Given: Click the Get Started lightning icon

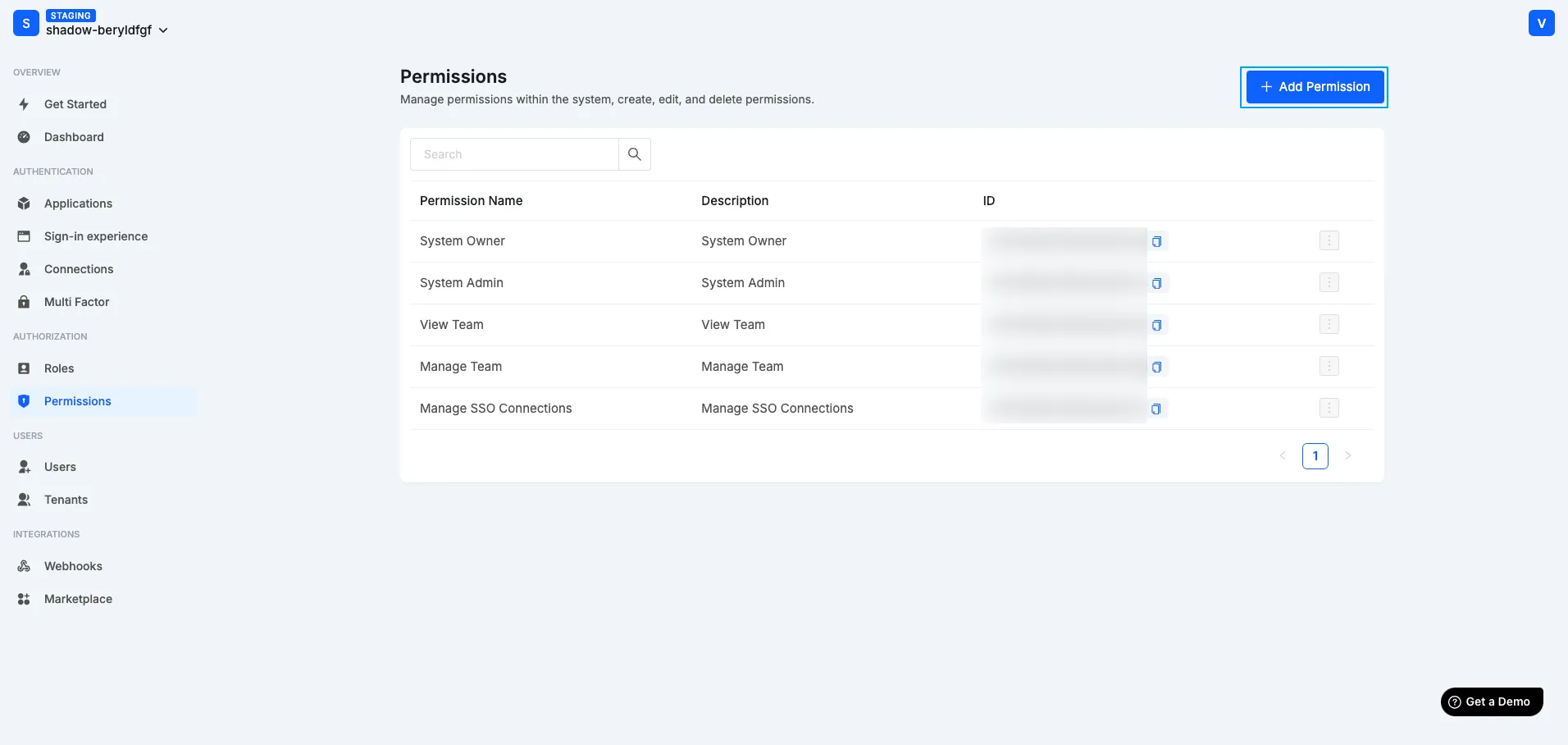Looking at the screenshot, I should click(x=24, y=103).
